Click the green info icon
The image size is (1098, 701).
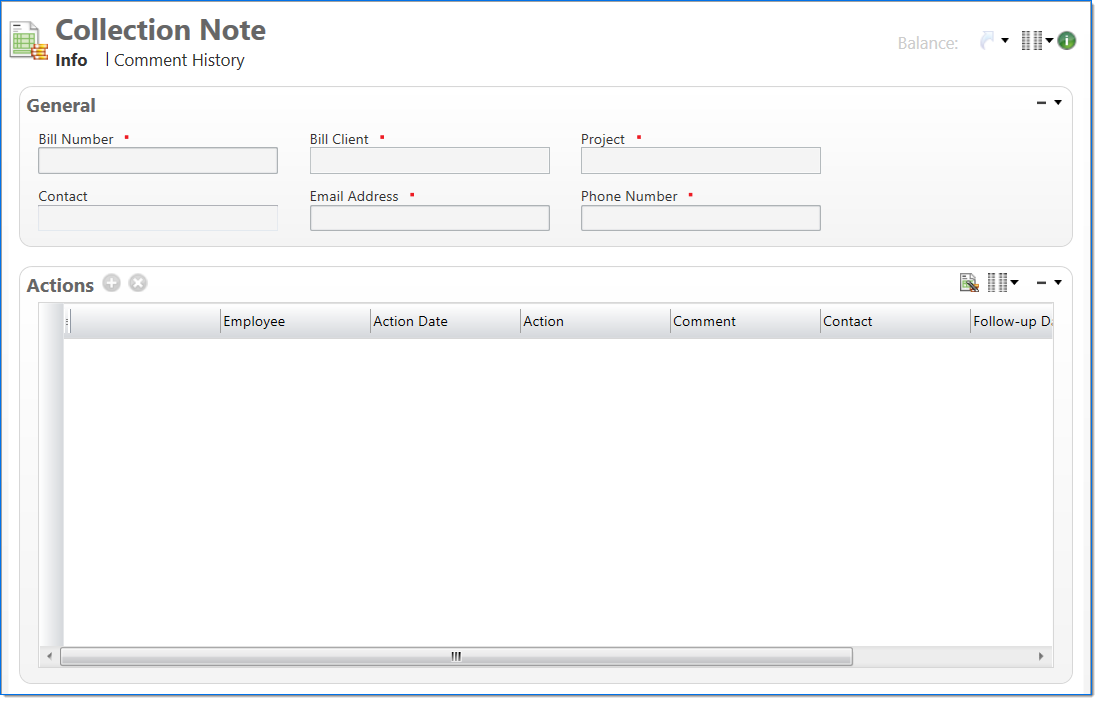pos(1067,41)
